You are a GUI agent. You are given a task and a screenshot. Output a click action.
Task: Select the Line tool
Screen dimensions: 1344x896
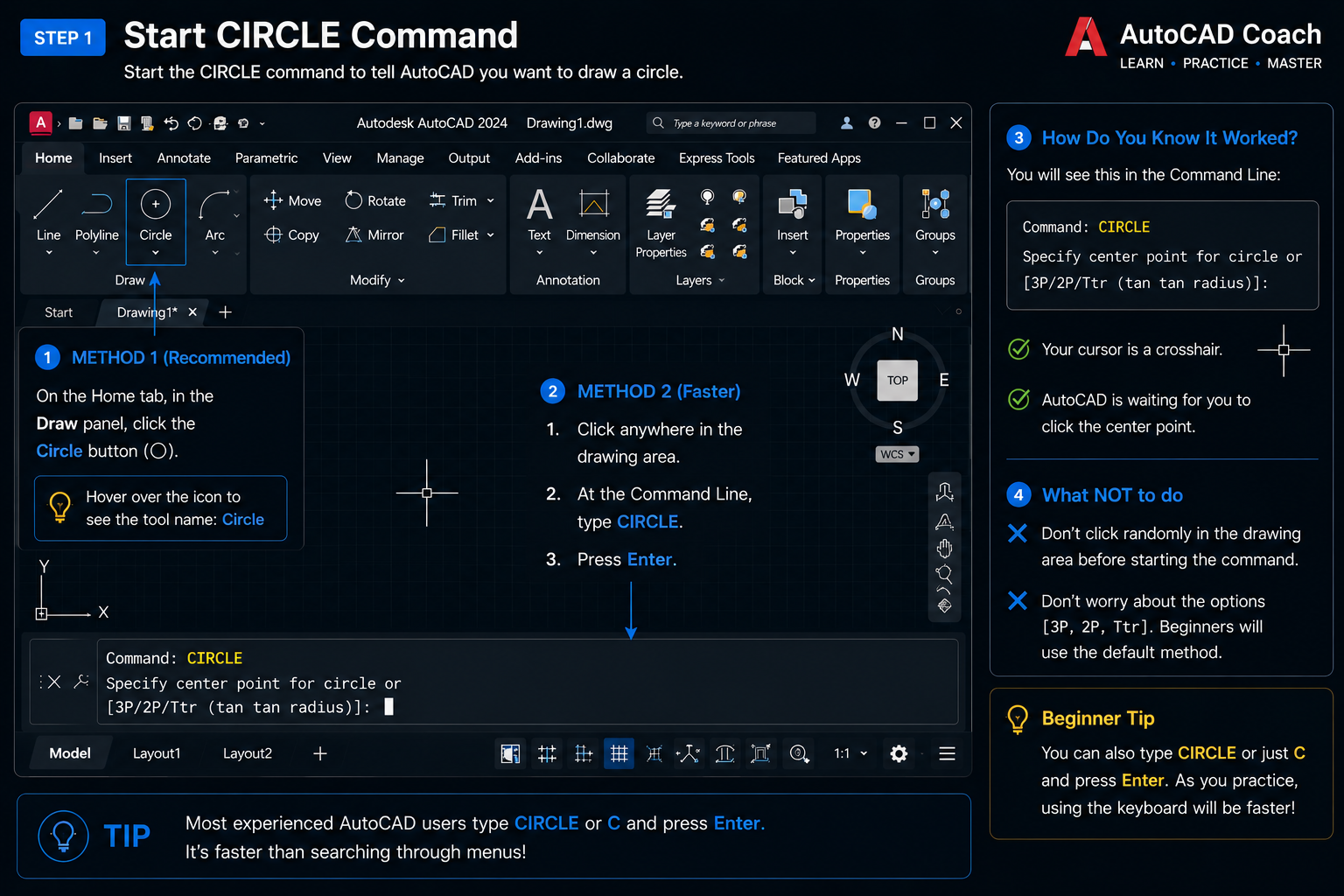48,215
